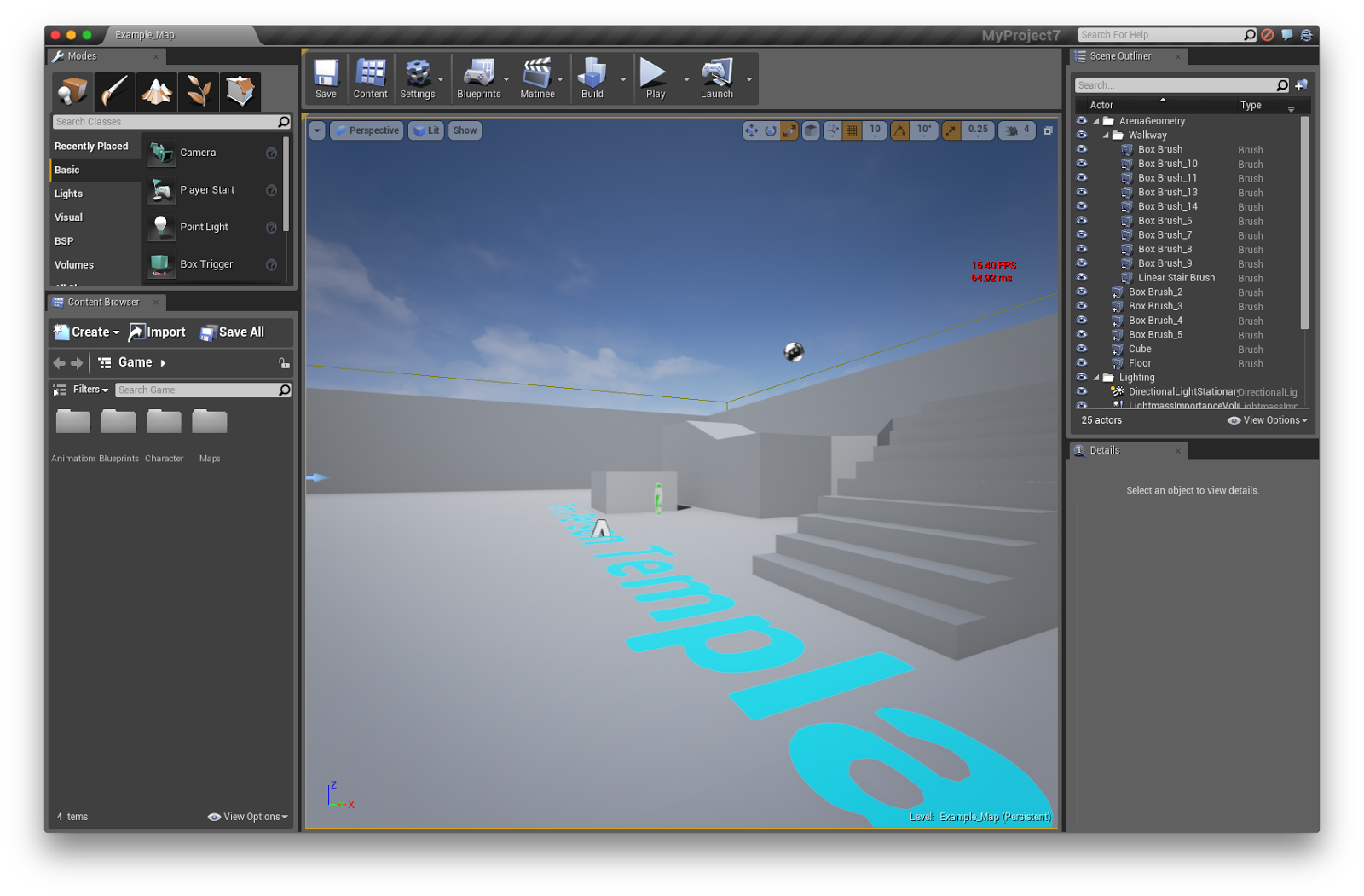Screen dimensions: 1364x896
Task: Open Scene Outliner View Options
Action: pyautogui.click(x=1267, y=420)
